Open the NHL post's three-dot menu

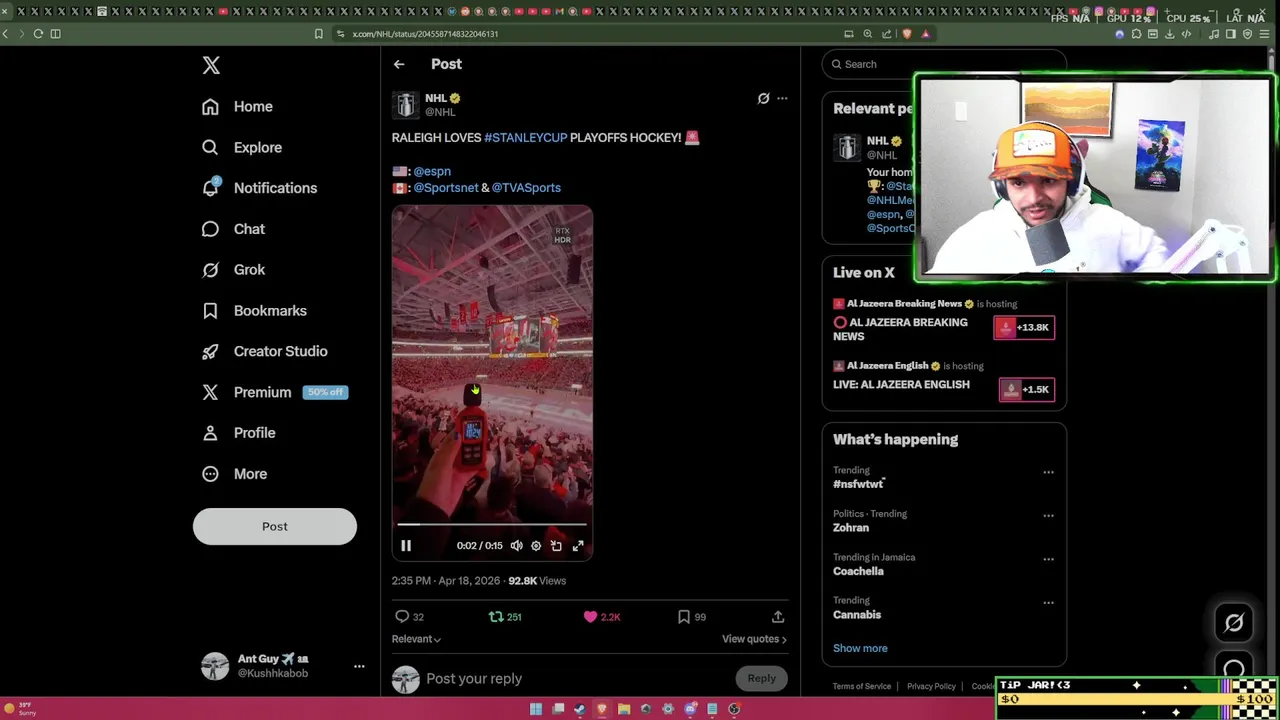pyautogui.click(x=782, y=98)
